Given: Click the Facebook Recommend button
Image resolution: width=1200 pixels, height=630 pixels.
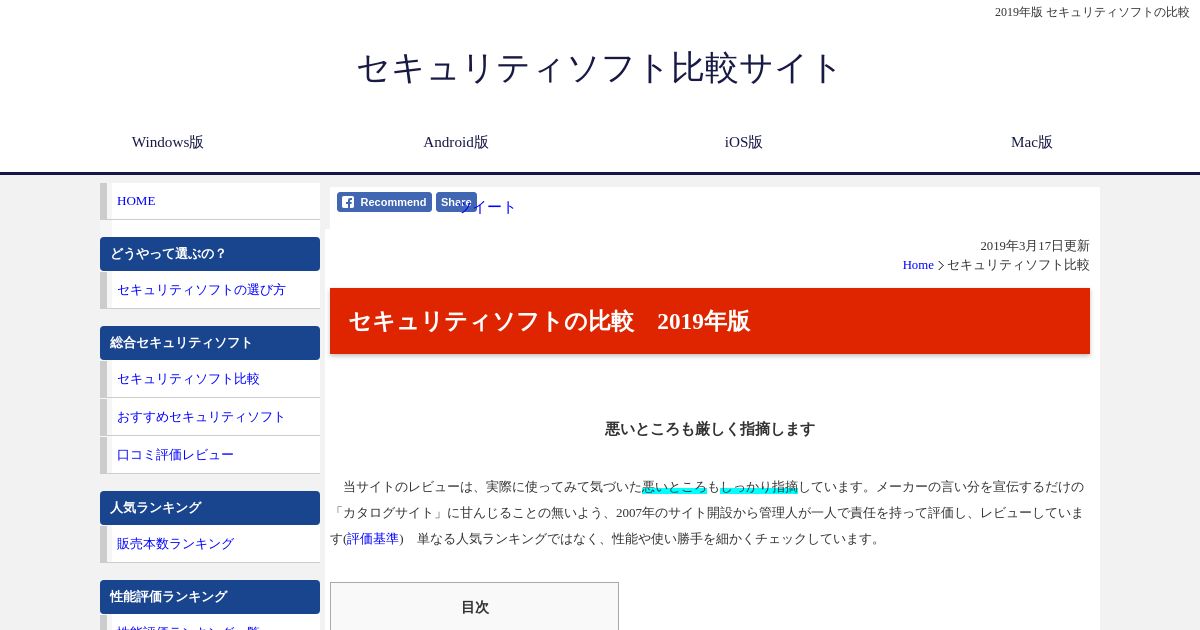Looking at the screenshot, I should tap(384, 202).
